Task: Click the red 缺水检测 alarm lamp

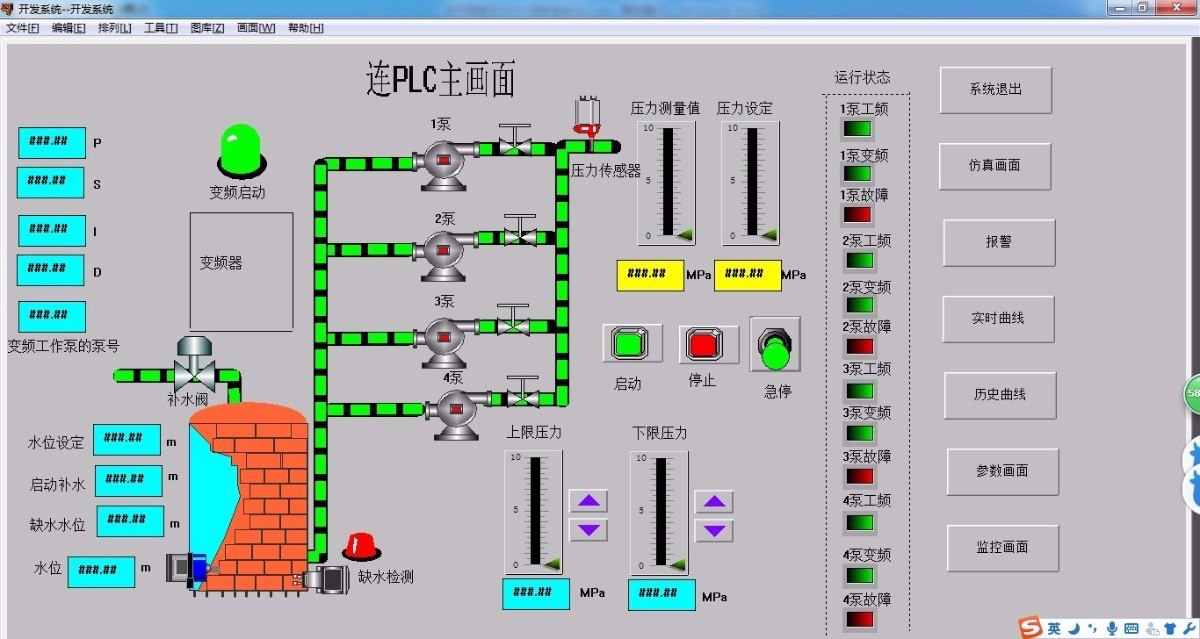Action: point(361,546)
